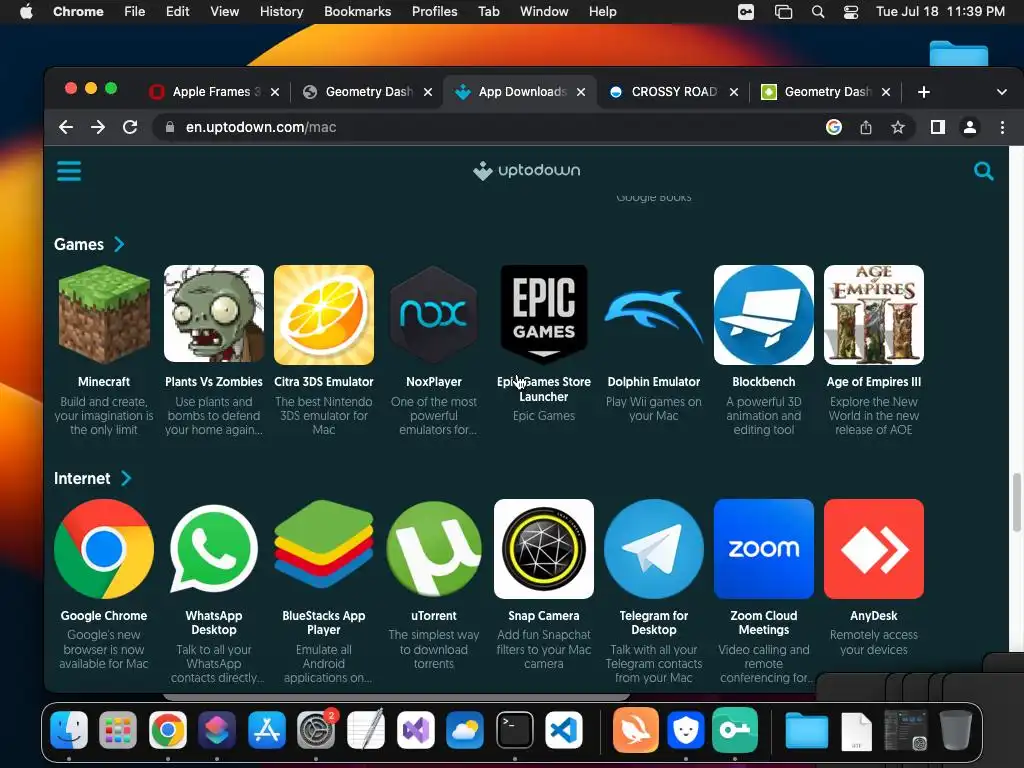Open Plants Vs Zombies icon
The height and width of the screenshot is (768, 1024).
pos(214,315)
